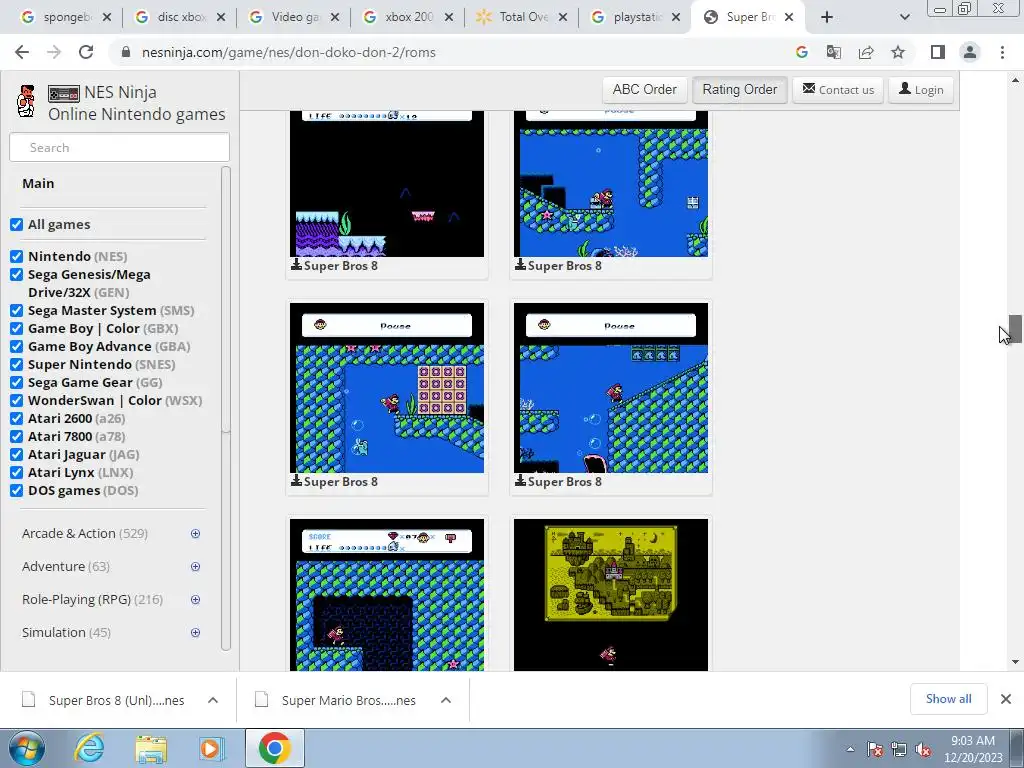Focus the Search input field
The image size is (1024, 768).
pyautogui.click(x=120, y=148)
